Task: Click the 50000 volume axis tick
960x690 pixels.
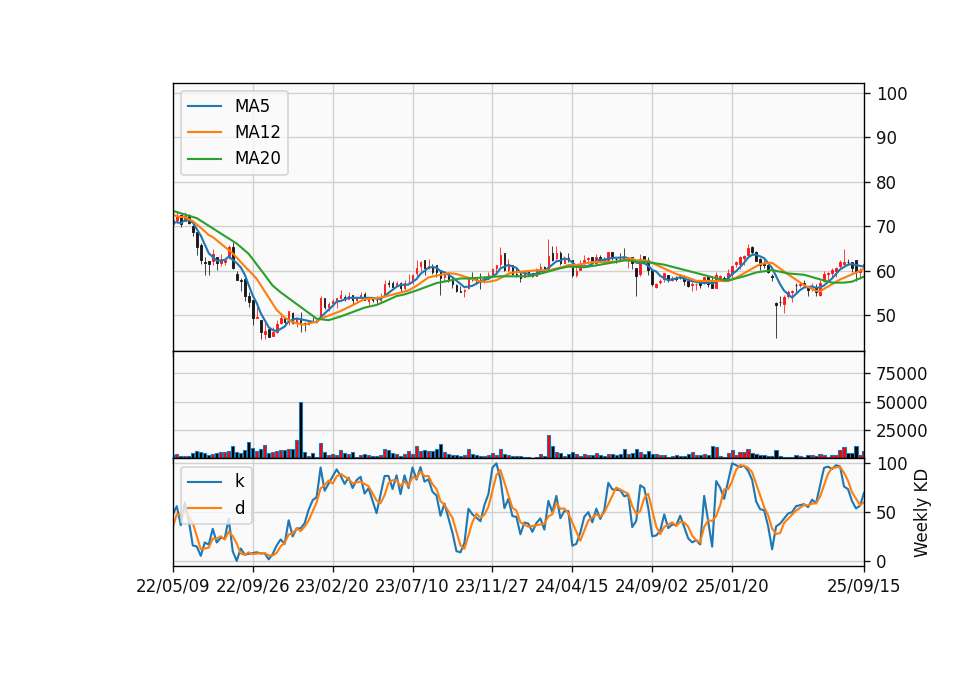Action: 902,403
